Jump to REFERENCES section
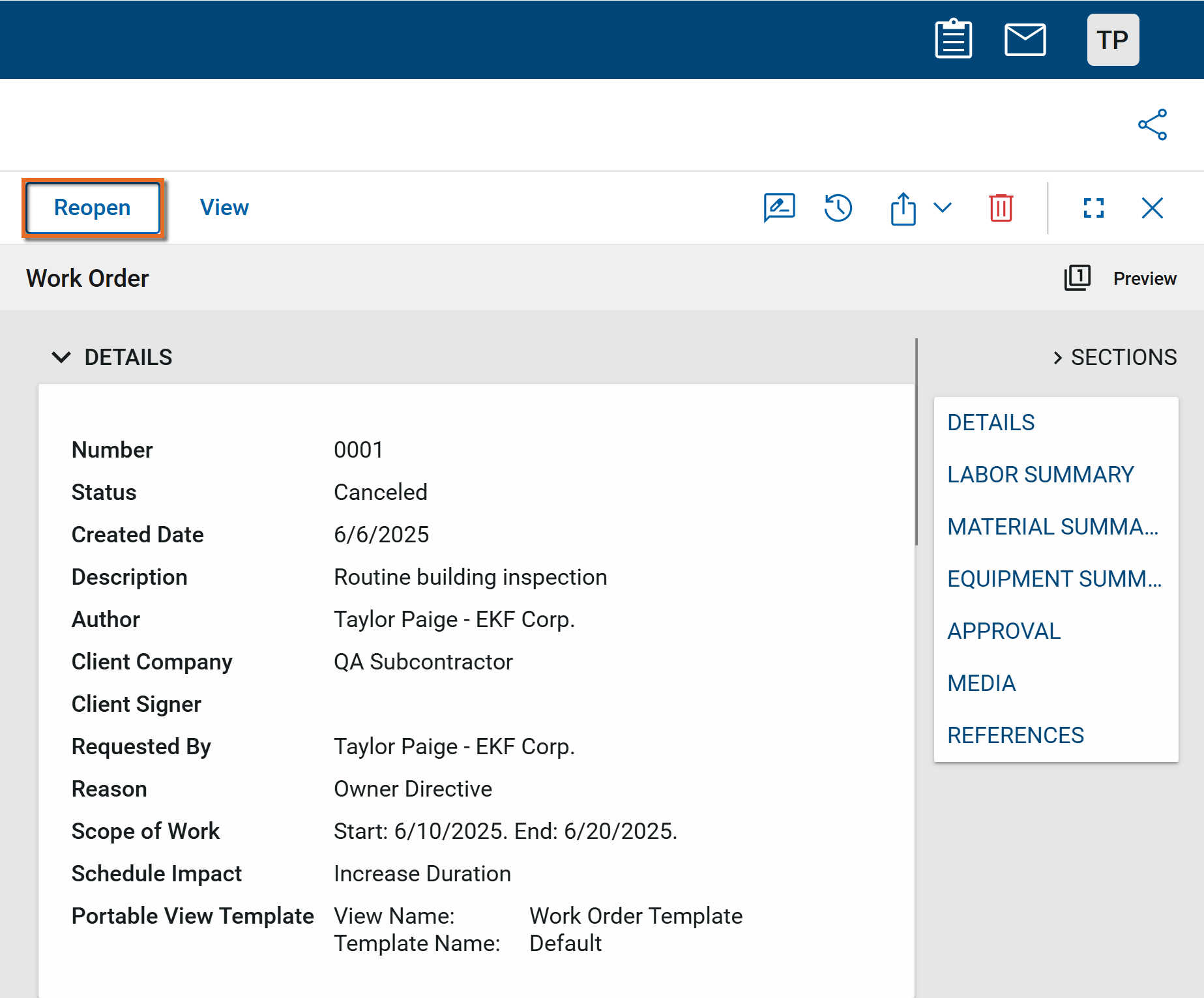 click(x=1015, y=735)
